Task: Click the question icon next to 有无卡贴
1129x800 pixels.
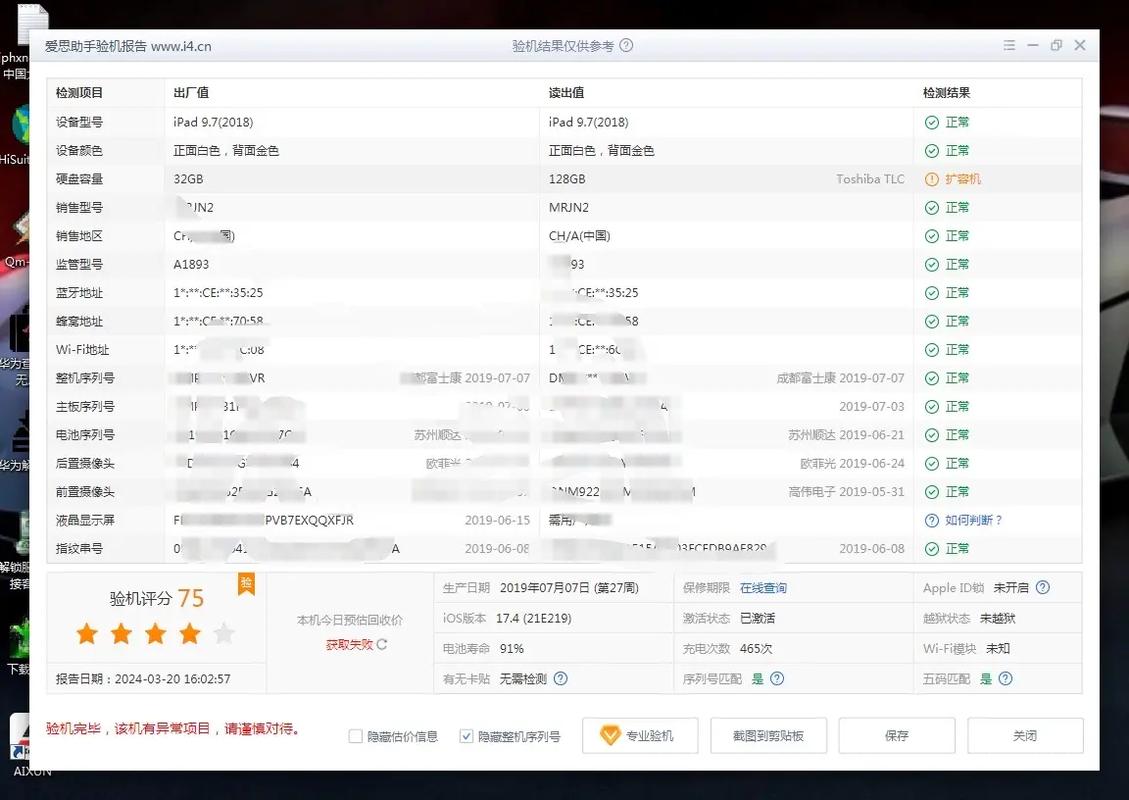Action: click(560, 678)
